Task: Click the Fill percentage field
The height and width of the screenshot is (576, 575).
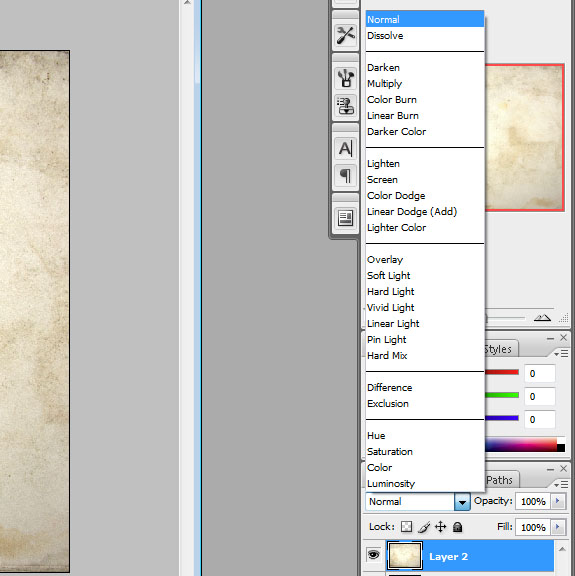Action: coord(533,527)
